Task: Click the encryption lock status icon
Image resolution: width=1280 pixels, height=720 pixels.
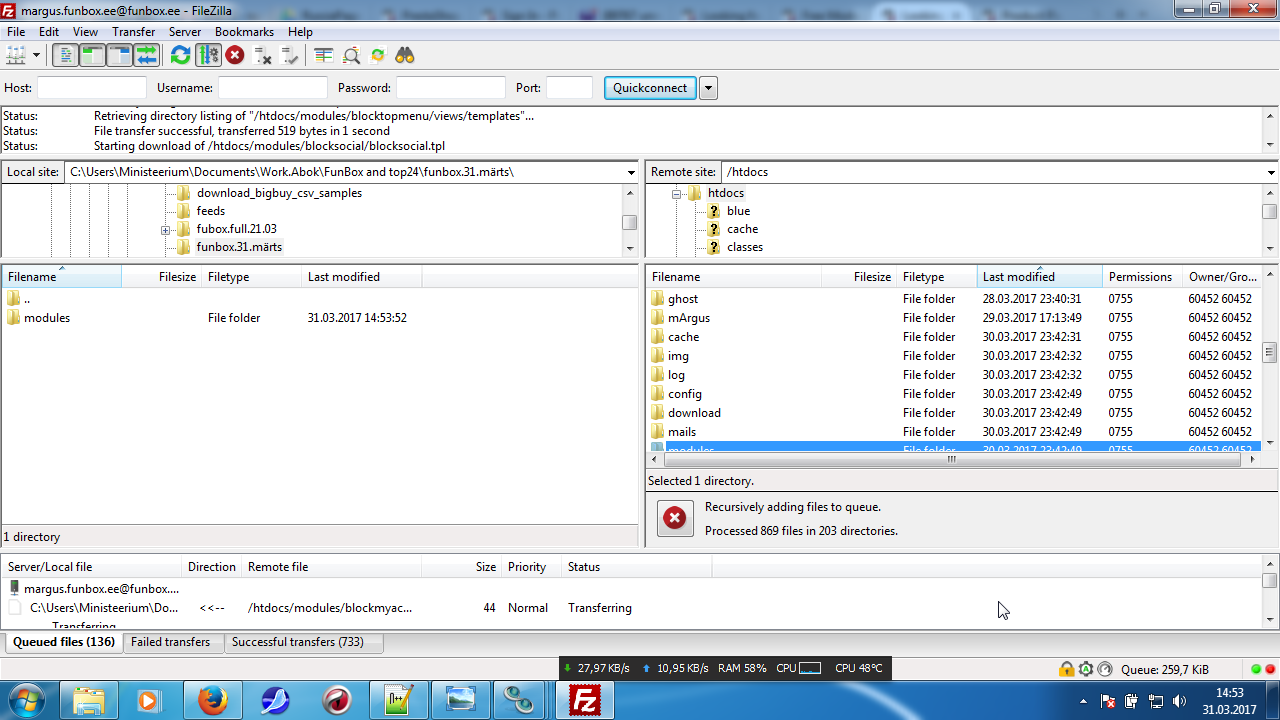Action: [x=1067, y=669]
